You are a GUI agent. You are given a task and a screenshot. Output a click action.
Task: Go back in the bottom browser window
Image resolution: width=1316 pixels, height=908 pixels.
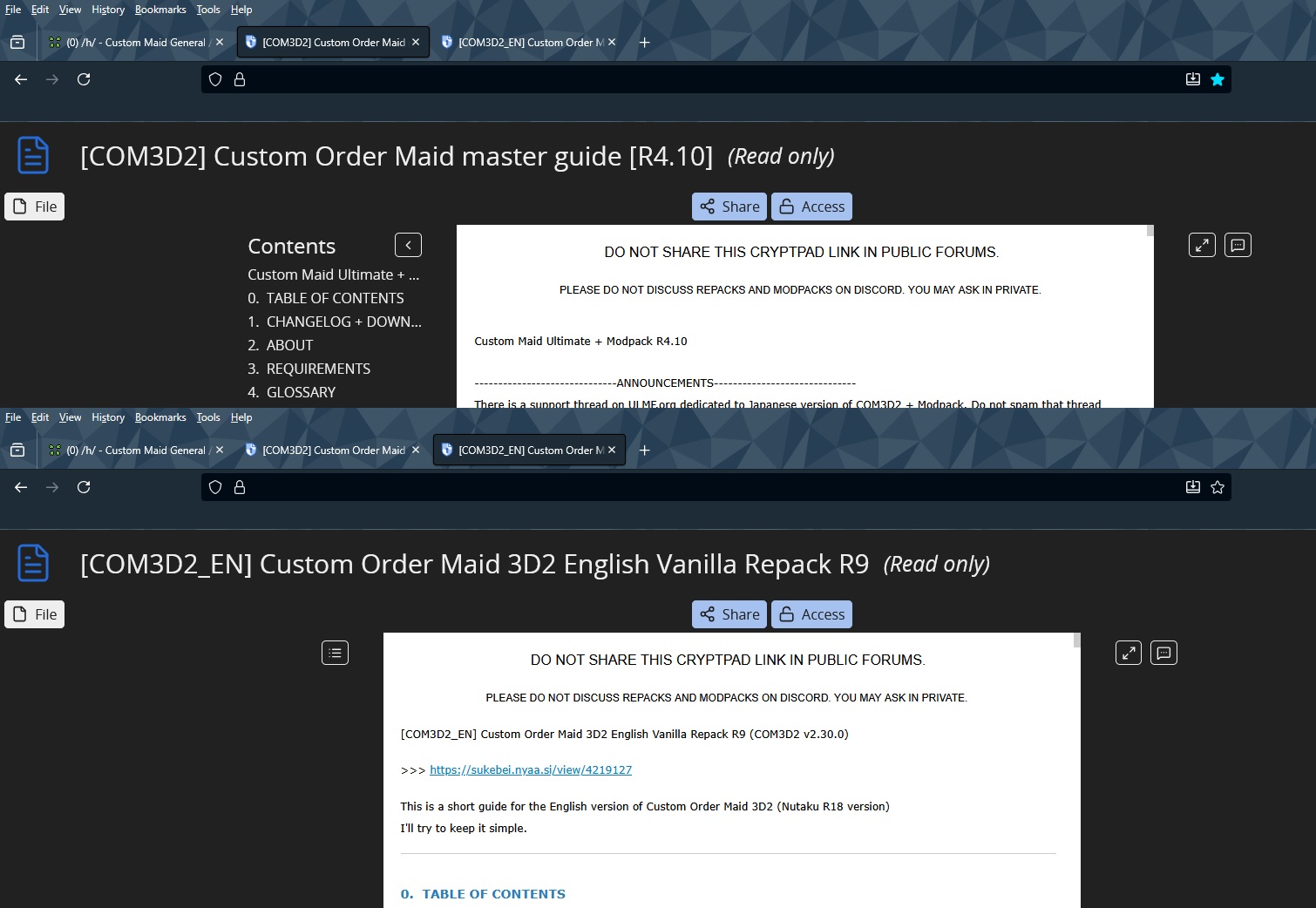(x=21, y=487)
